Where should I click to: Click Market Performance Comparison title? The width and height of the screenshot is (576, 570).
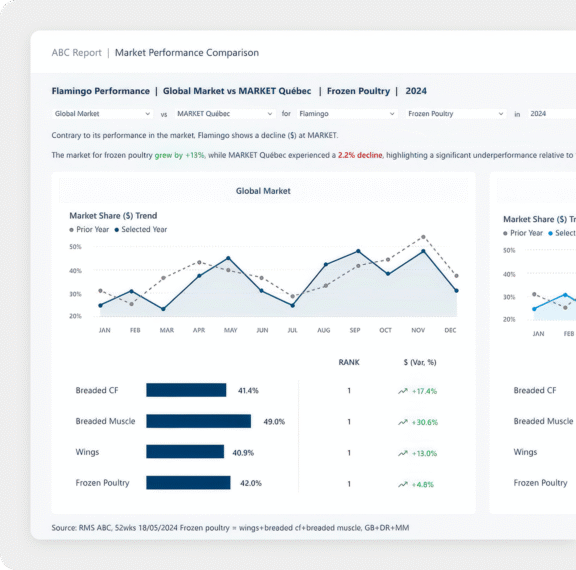pyautogui.click(x=187, y=53)
